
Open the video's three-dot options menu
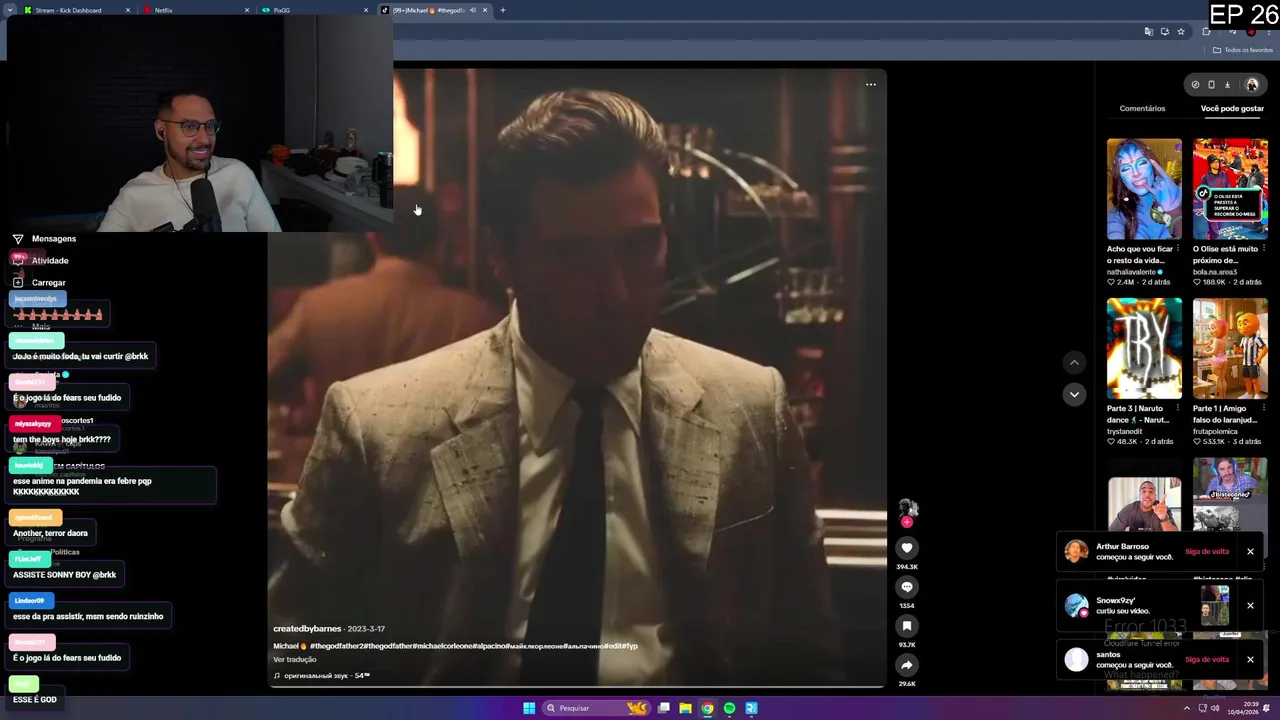871,84
